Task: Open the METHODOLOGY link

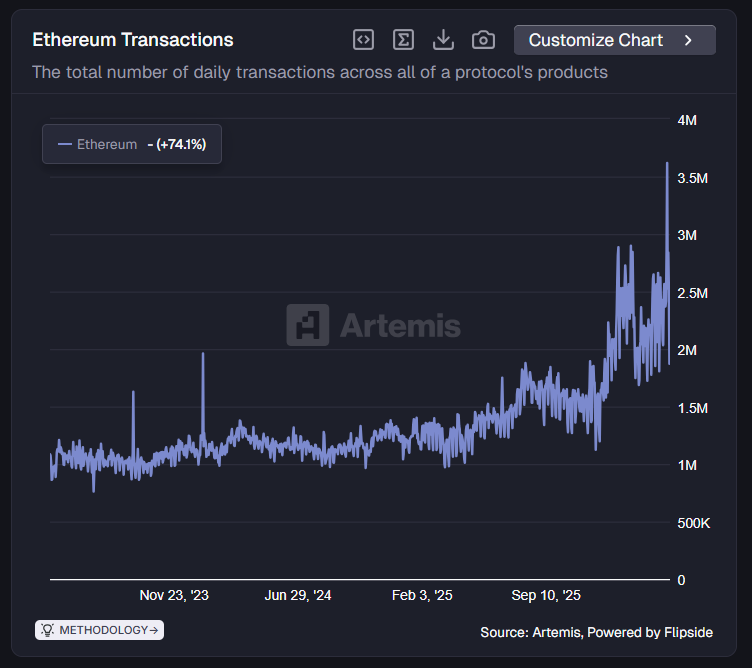Action: (x=103, y=630)
